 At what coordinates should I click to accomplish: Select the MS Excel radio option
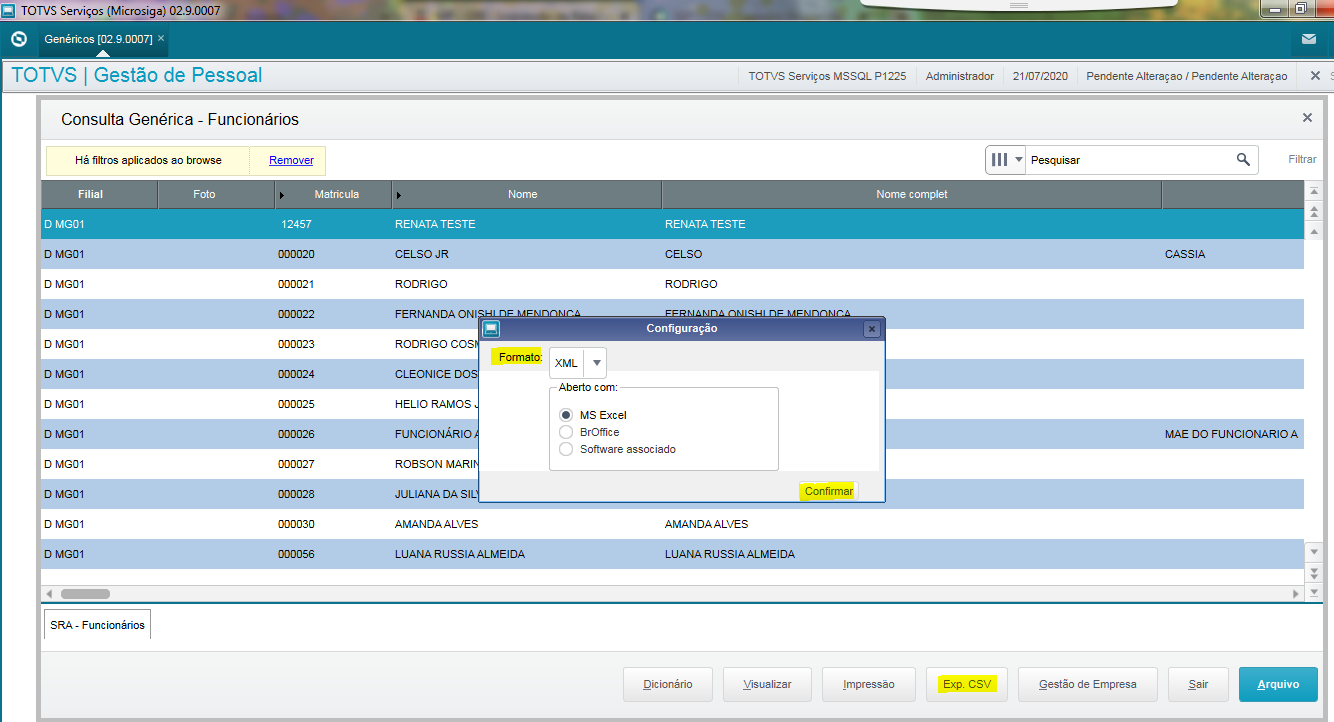pos(566,415)
